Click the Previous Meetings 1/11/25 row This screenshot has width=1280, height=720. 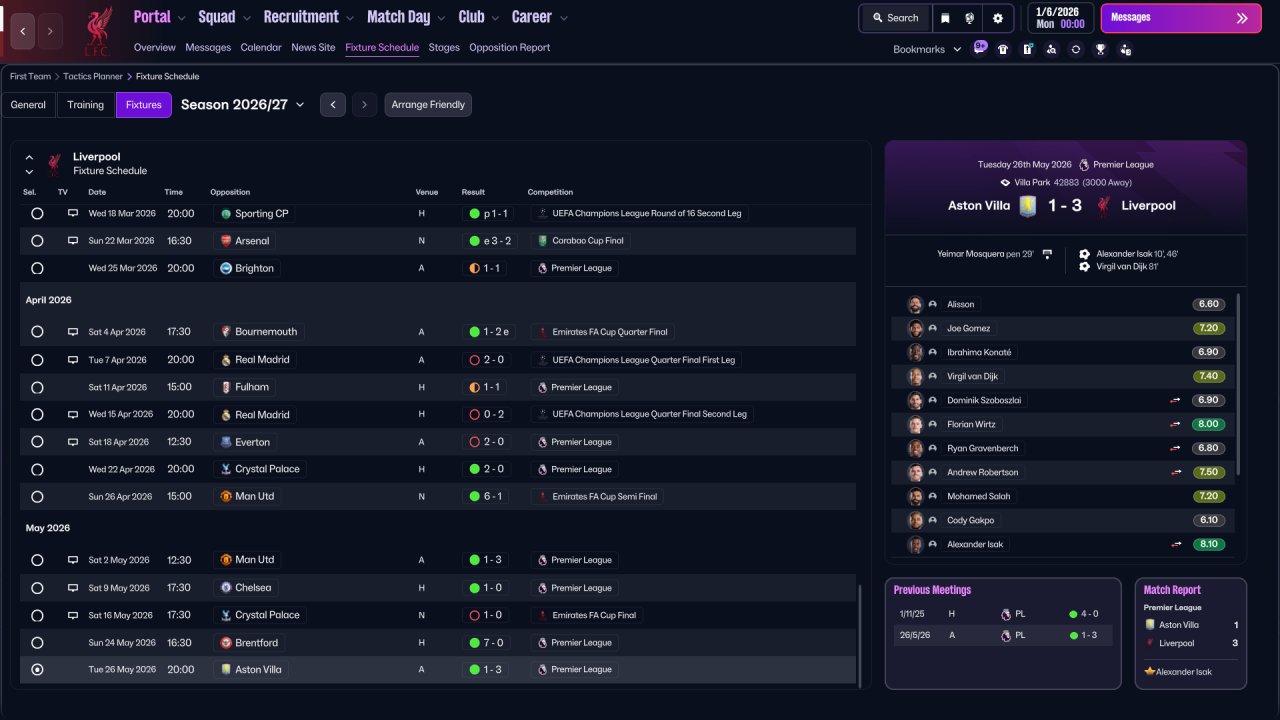[x=1003, y=614]
